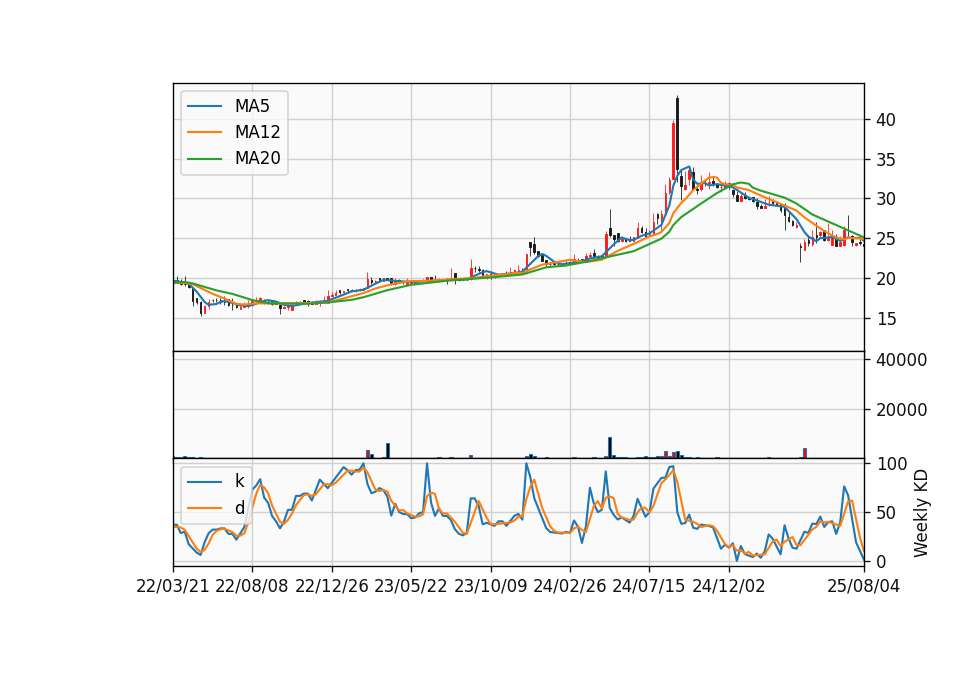Click the k legend label

tap(239, 481)
